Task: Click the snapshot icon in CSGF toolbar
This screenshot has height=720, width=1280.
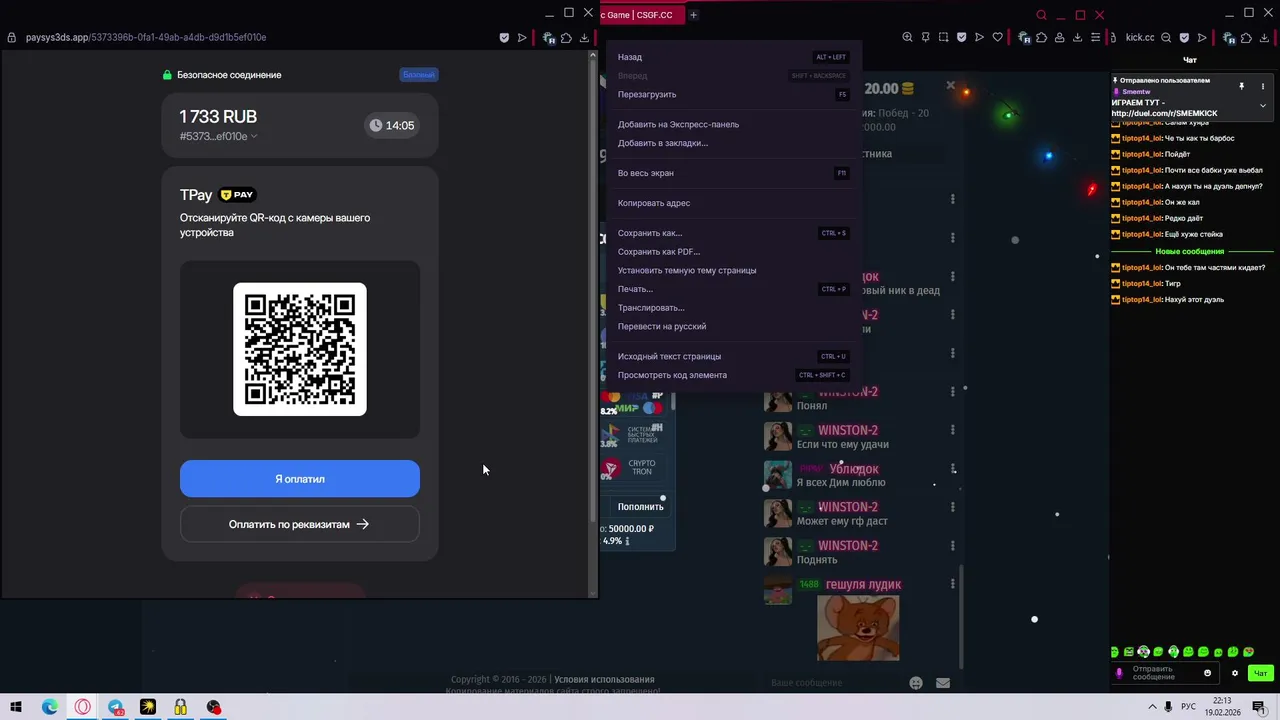Action: coord(943,38)
